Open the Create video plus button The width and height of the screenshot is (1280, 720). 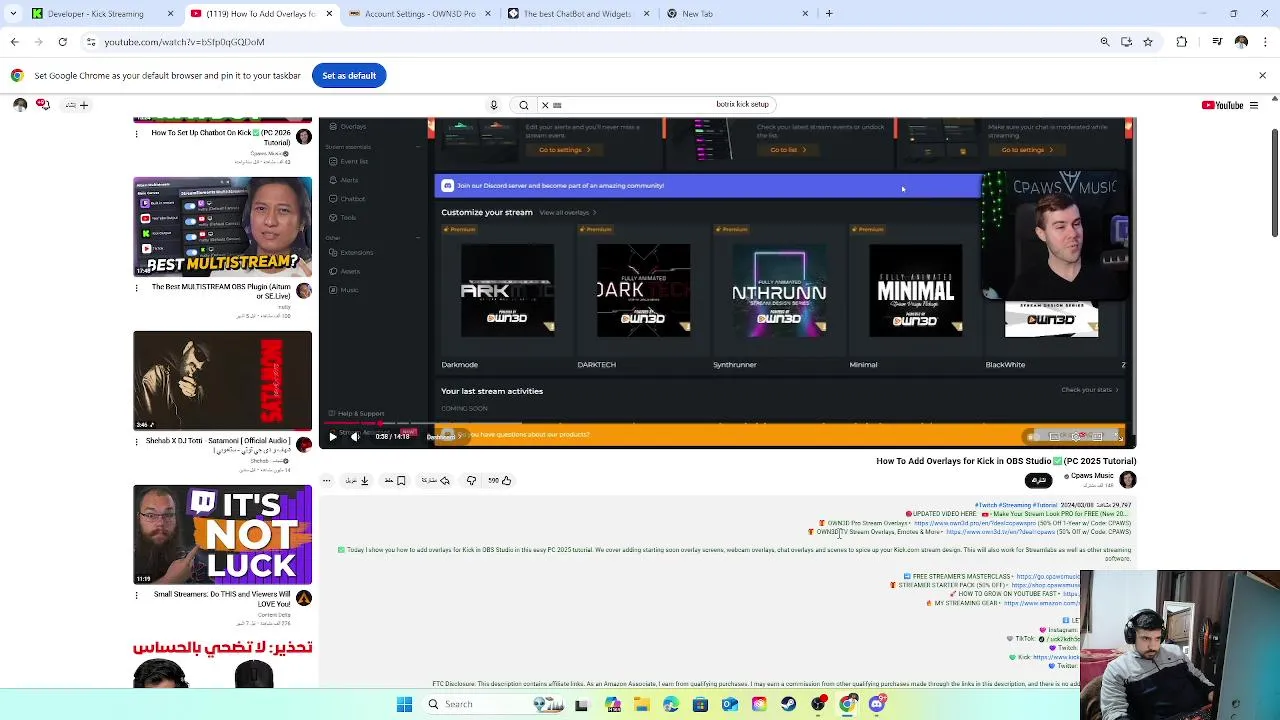click(77, 105)
